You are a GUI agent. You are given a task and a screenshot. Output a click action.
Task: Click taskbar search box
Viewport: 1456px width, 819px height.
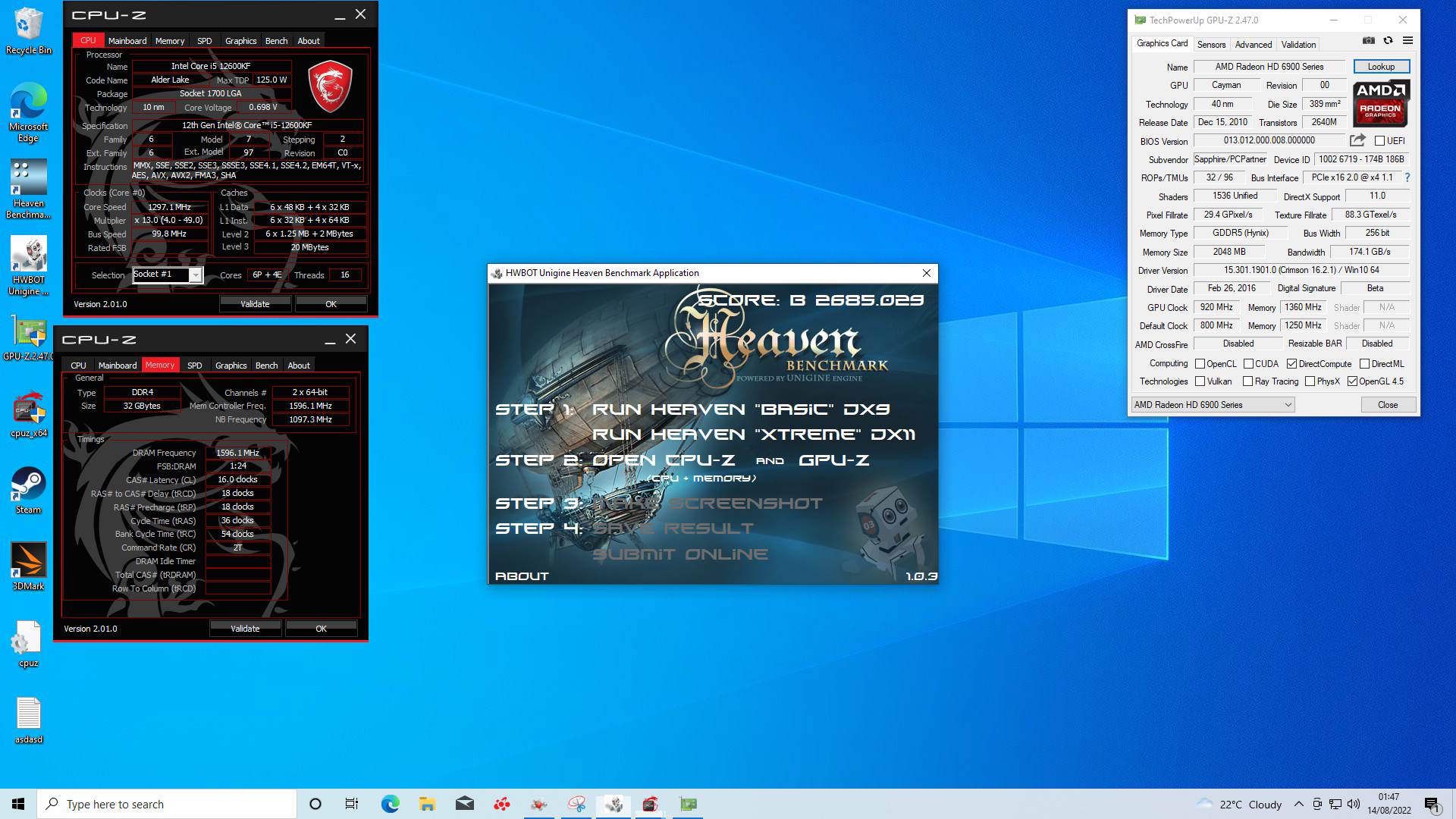pyautogui.click(x=167, y=804)
